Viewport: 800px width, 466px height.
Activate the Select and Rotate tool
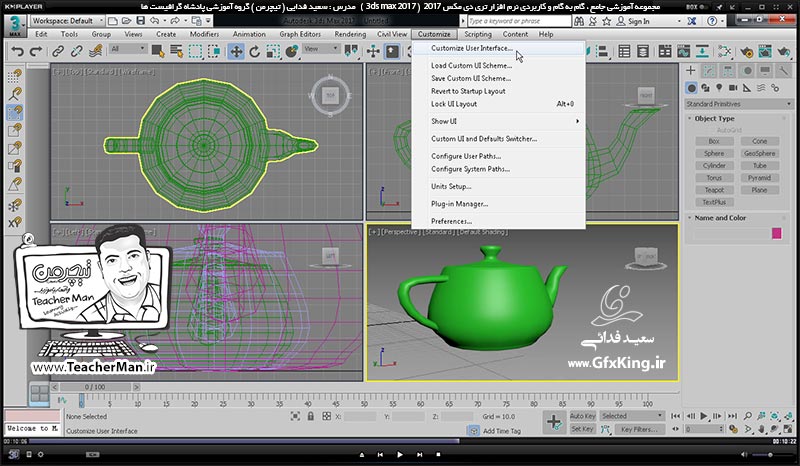coord(255,51)
